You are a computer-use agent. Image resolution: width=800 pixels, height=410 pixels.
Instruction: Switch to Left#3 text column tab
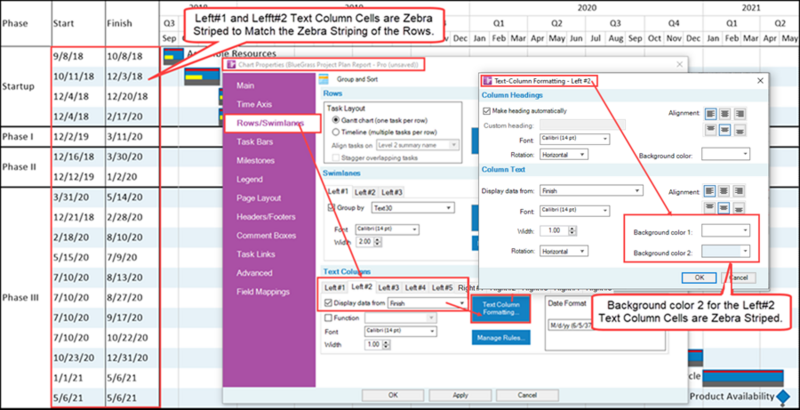[x=389, y=288]
